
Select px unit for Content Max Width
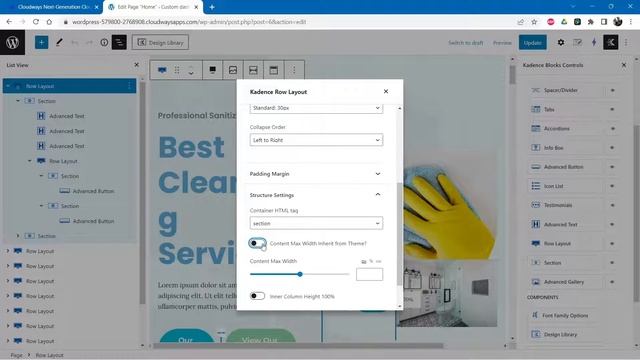click(364, 261)
